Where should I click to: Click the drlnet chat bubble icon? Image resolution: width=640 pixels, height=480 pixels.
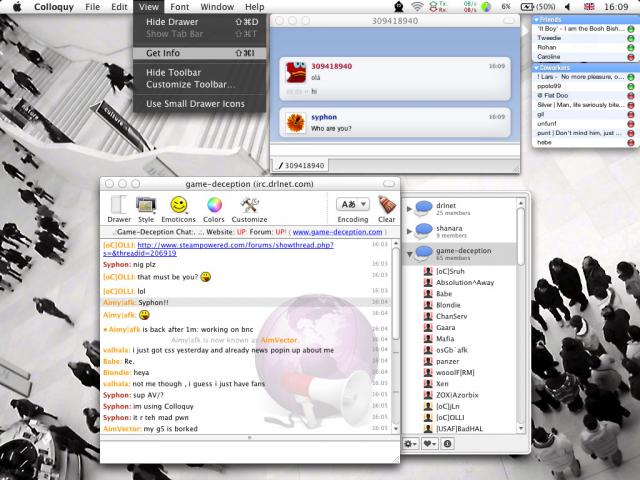click(424, 208)
